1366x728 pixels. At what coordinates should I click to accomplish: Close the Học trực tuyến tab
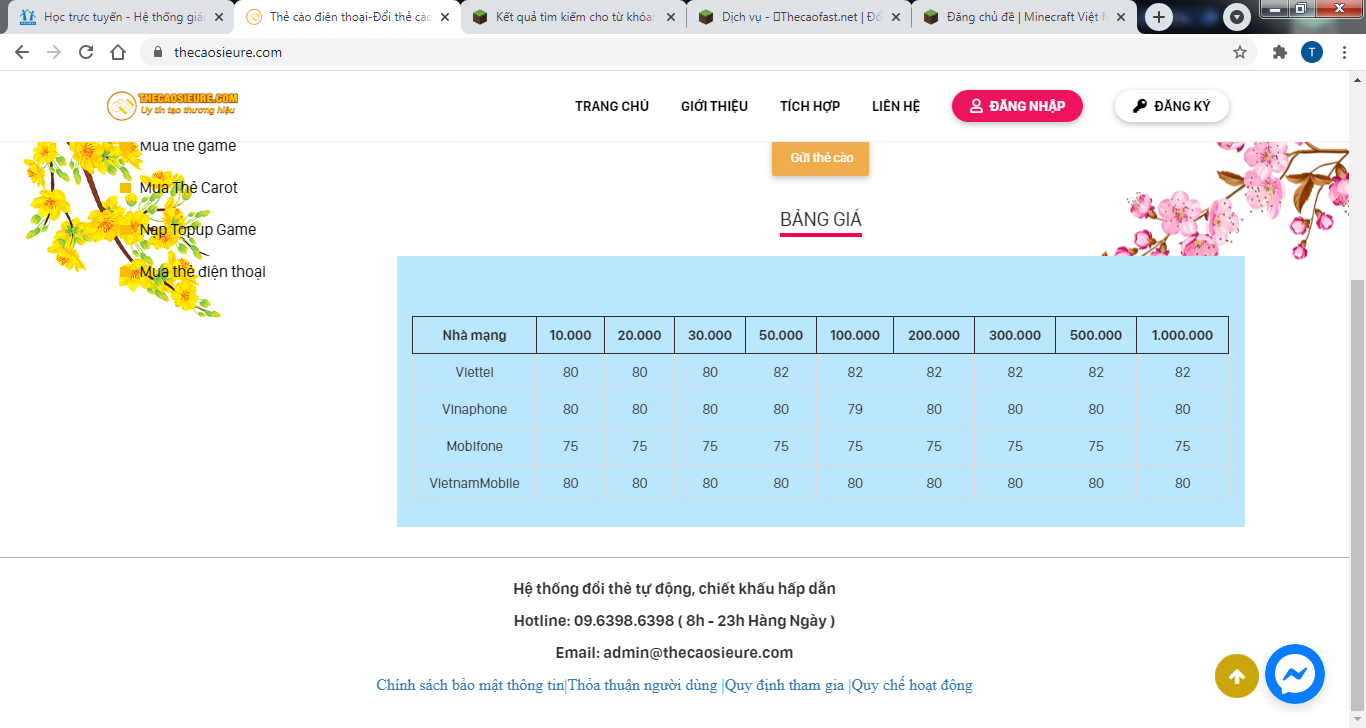click(x=219, y=17)
